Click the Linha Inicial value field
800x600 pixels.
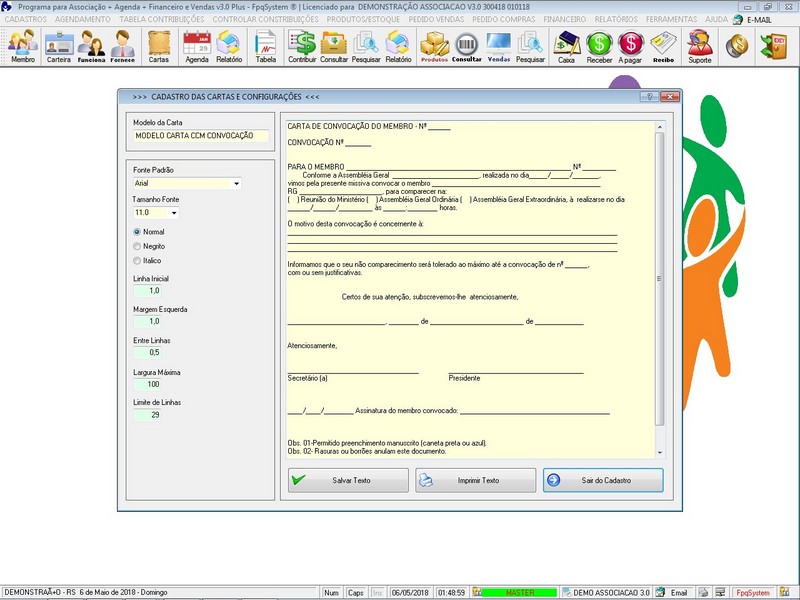[x=147, y=291]
